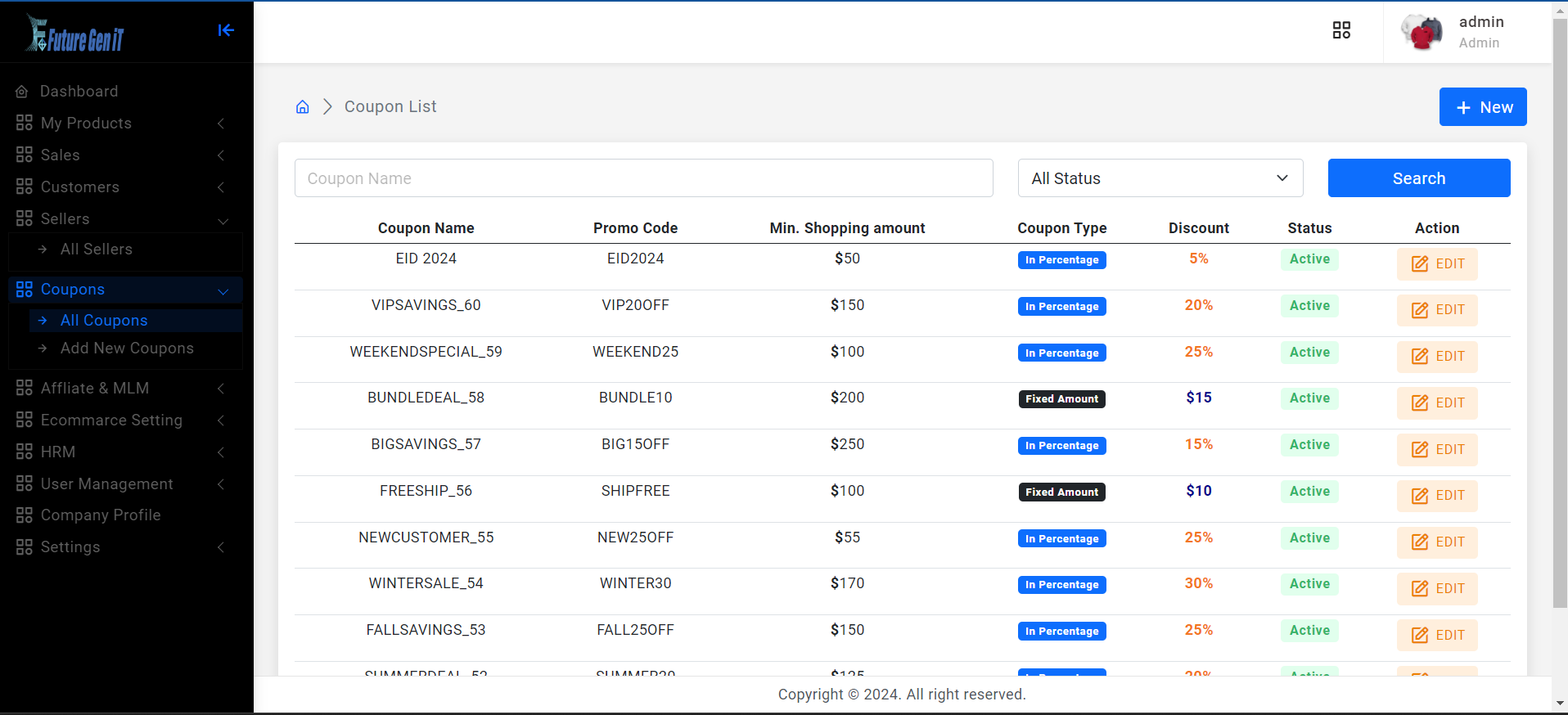Click the Coupon Name search field
Viewport: 1568px width, 715px height.
point(643,178)
